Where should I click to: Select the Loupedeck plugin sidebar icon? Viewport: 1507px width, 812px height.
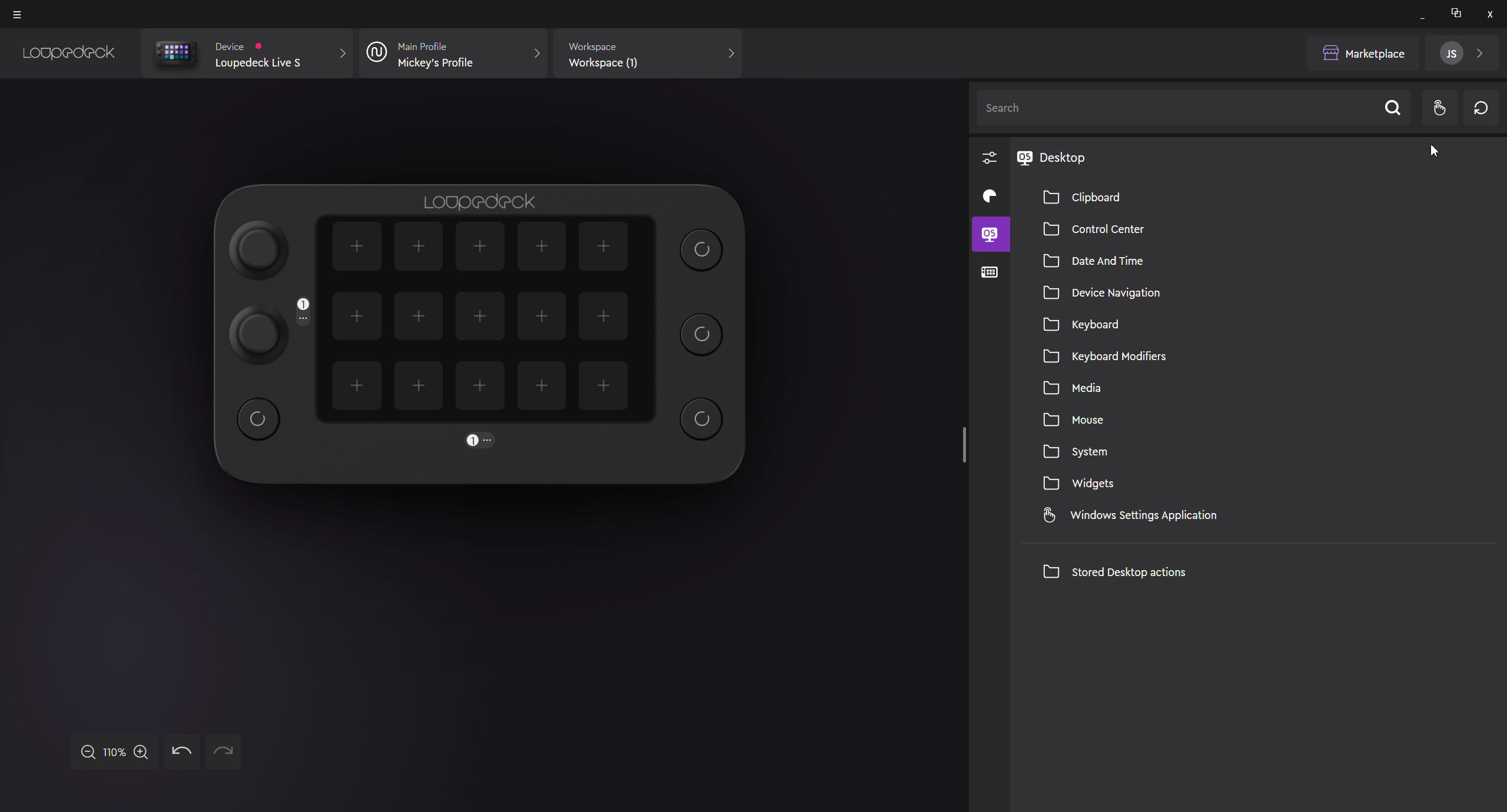point(990,196)
